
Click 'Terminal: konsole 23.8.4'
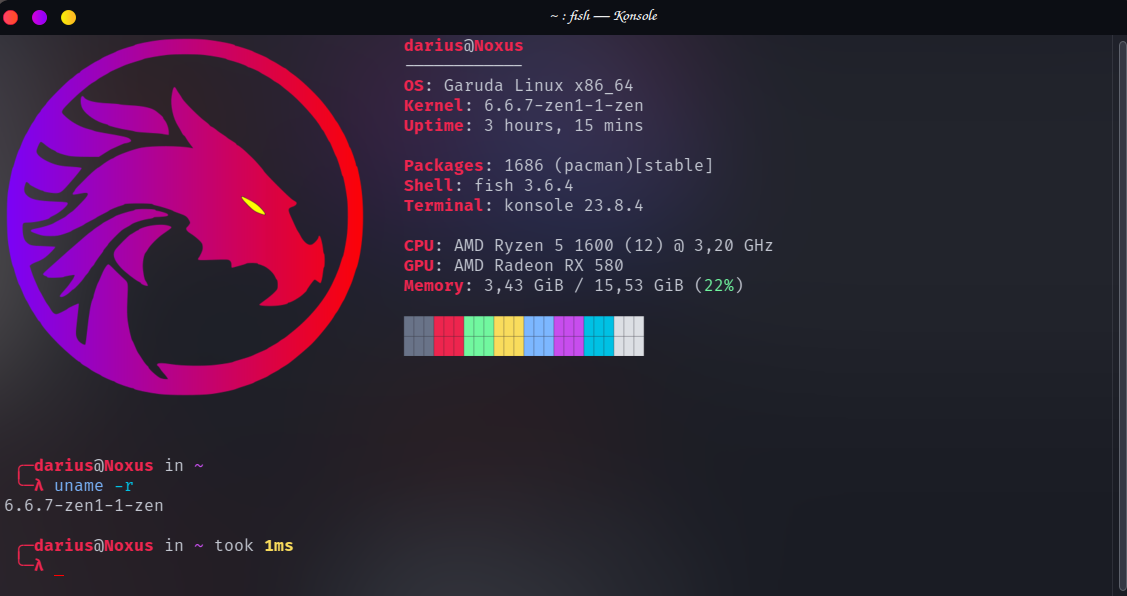point(523,206)
